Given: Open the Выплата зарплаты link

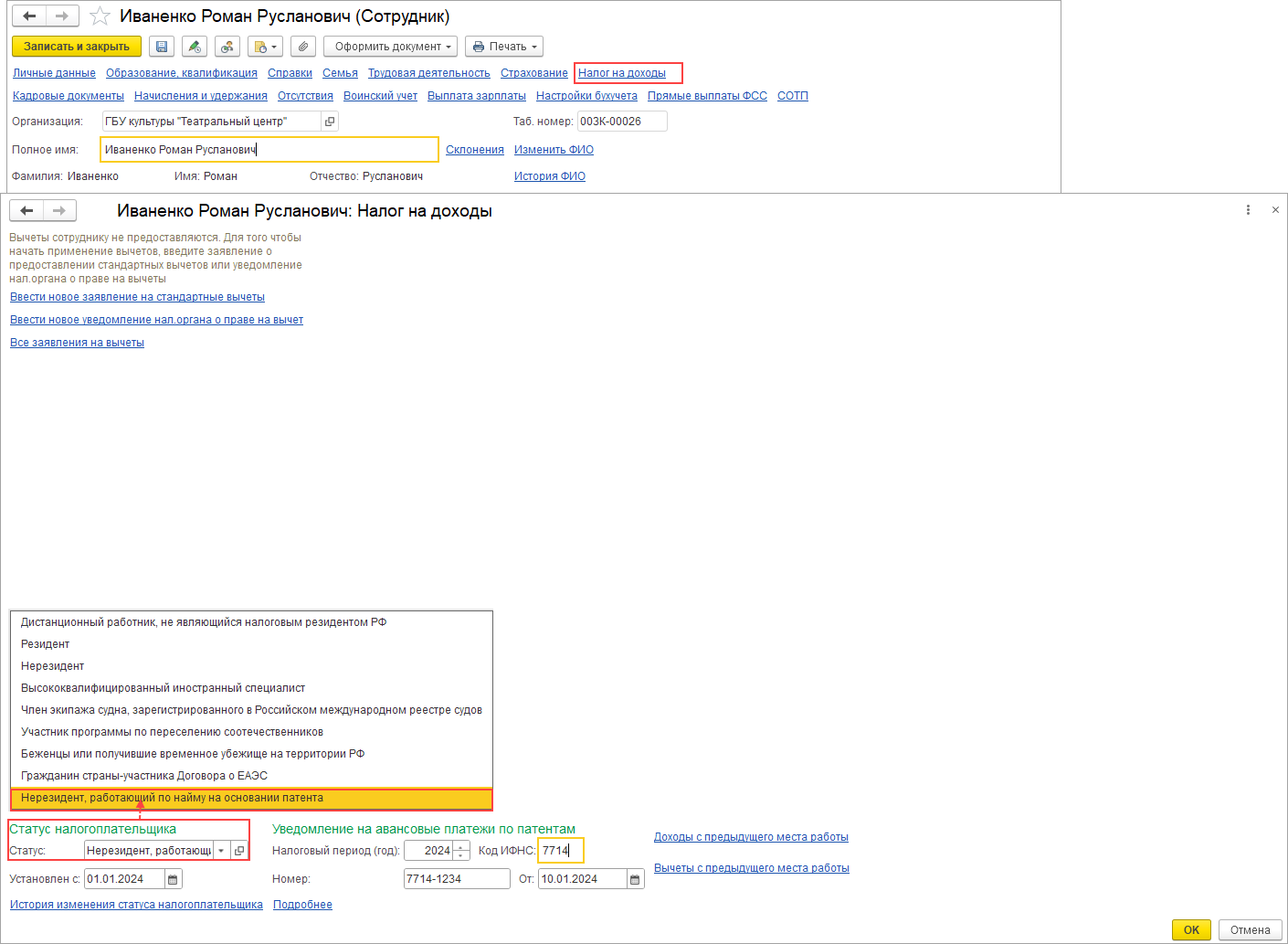Looking at the screenshot, I should coord(477,96).
